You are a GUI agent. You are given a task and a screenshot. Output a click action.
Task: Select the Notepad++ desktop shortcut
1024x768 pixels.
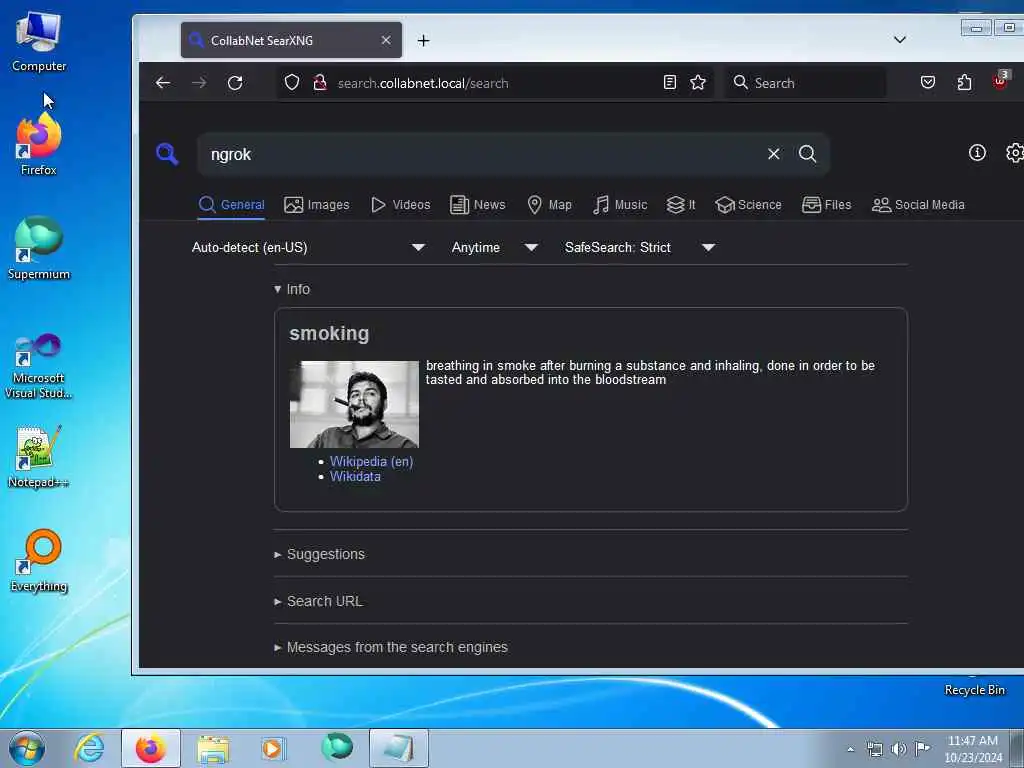coord(39,457)
